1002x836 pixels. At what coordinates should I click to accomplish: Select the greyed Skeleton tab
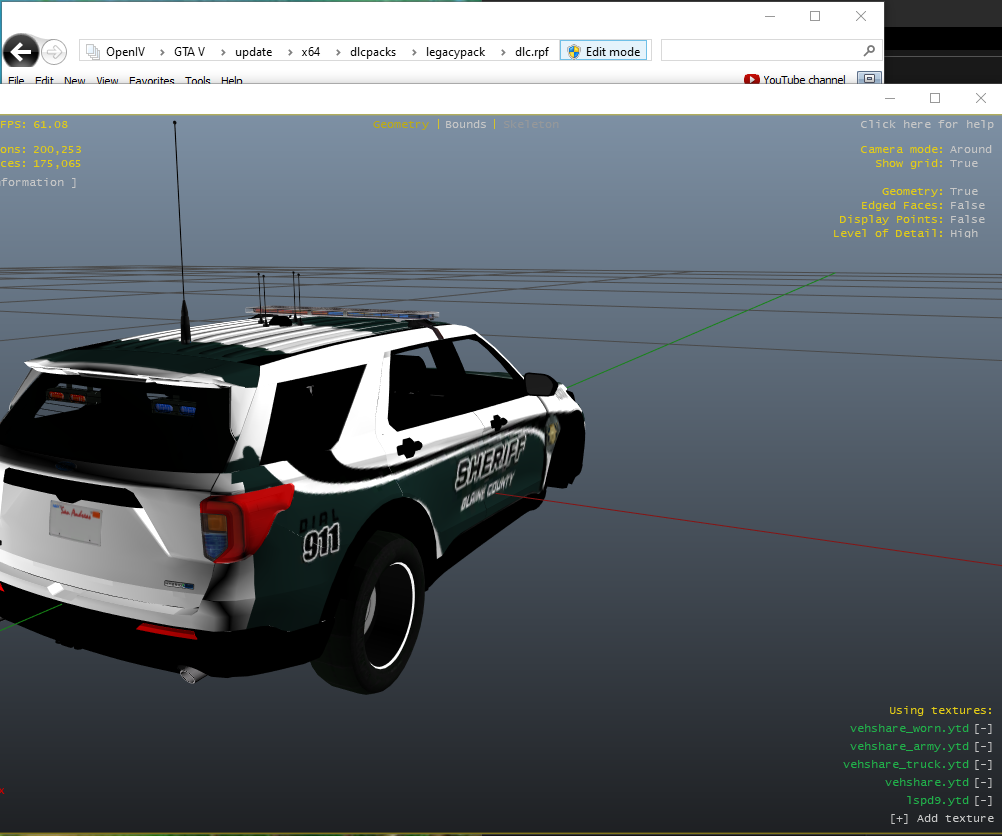click(530, 124)
